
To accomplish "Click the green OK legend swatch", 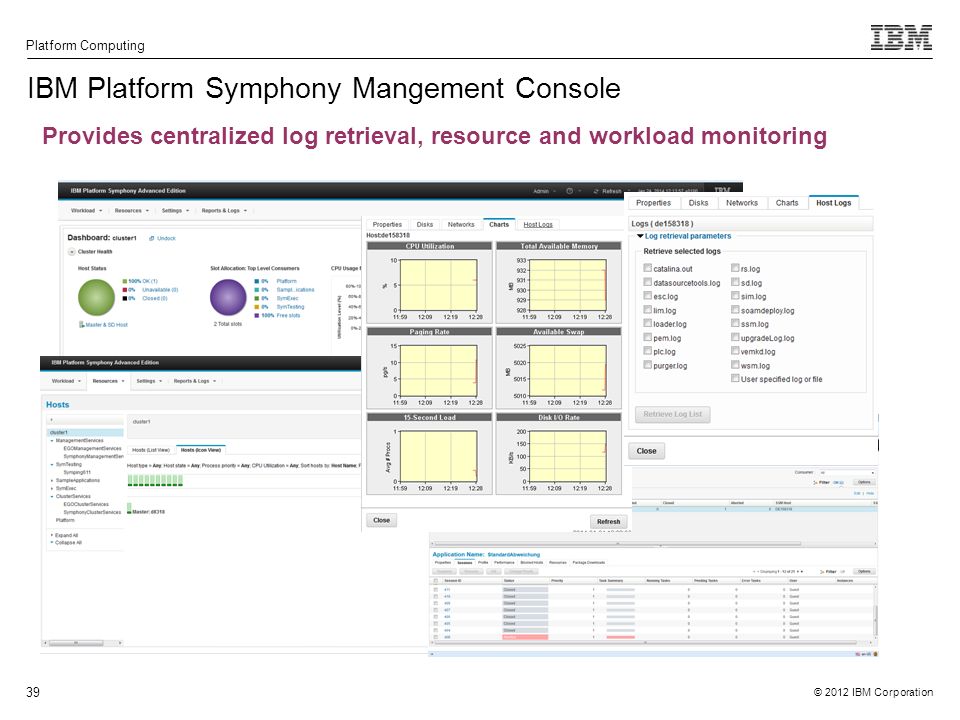I will [125, 282].
